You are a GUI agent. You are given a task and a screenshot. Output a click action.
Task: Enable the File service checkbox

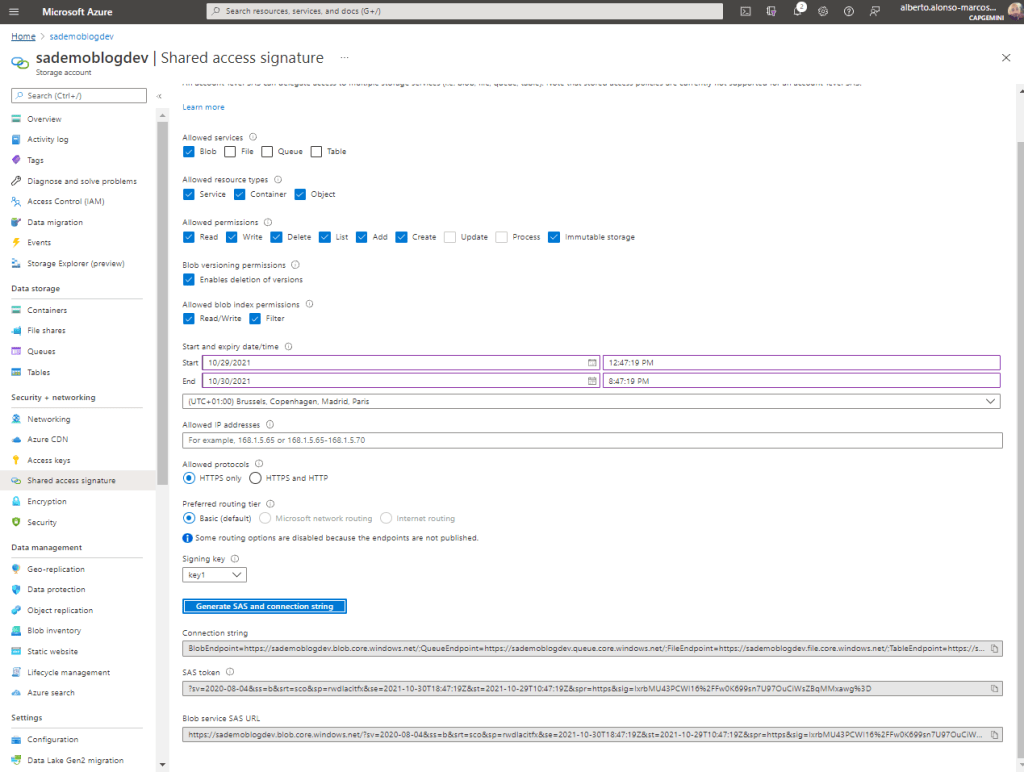click(x=231, y=152)
